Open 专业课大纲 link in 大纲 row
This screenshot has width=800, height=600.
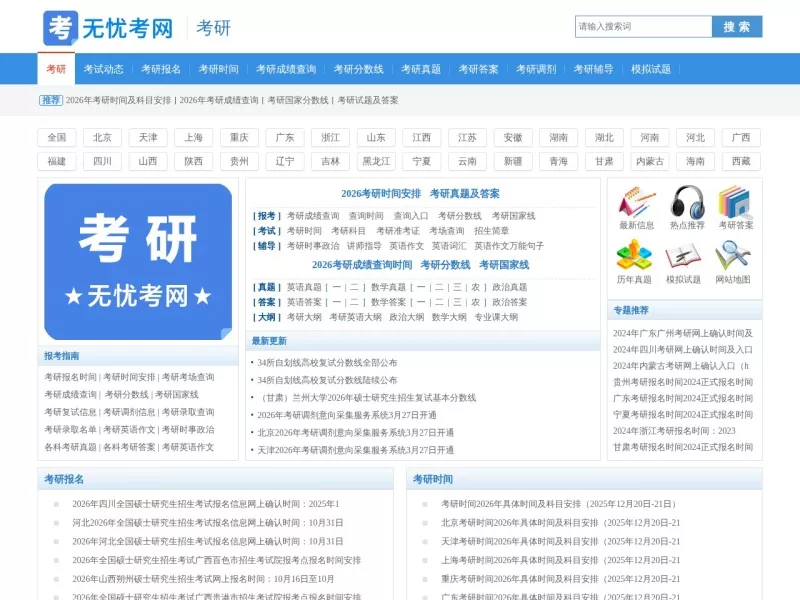(x=496, y=317)
